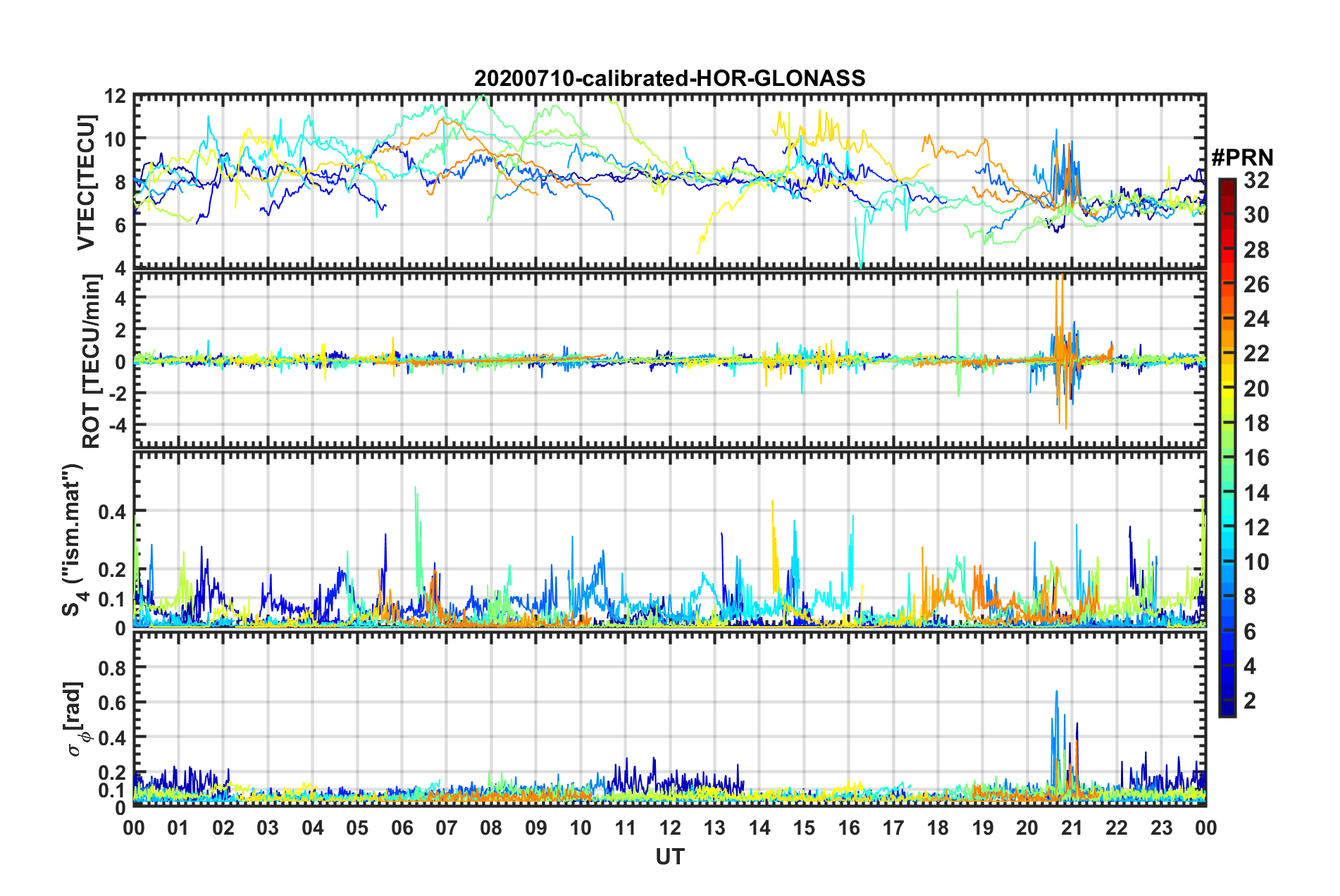Click the ROT axis tick value -2
This screenshot has height=896, width=1340.
(118, 394)
